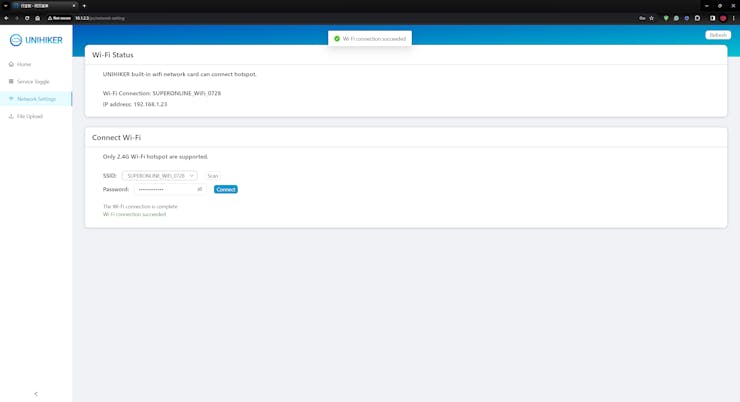Click the Connect Wi-Fi heading
This screenshot has width=740, height=402.
point(116,137)
